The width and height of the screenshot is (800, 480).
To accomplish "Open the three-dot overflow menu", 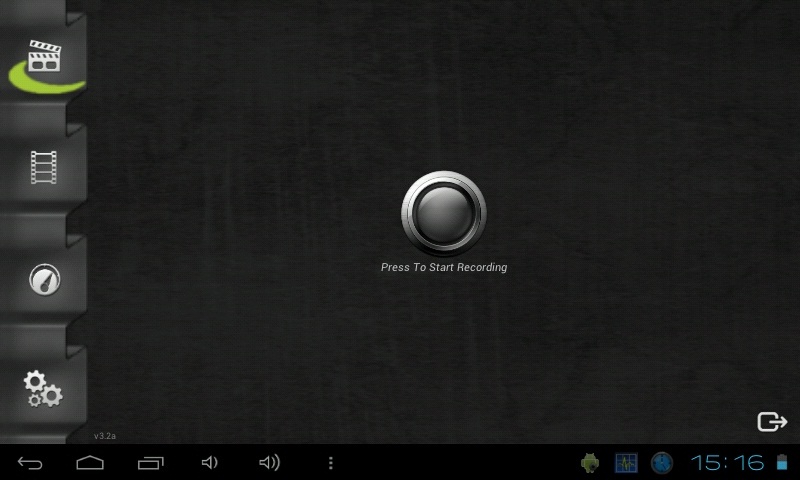I will tap(331, 463).
